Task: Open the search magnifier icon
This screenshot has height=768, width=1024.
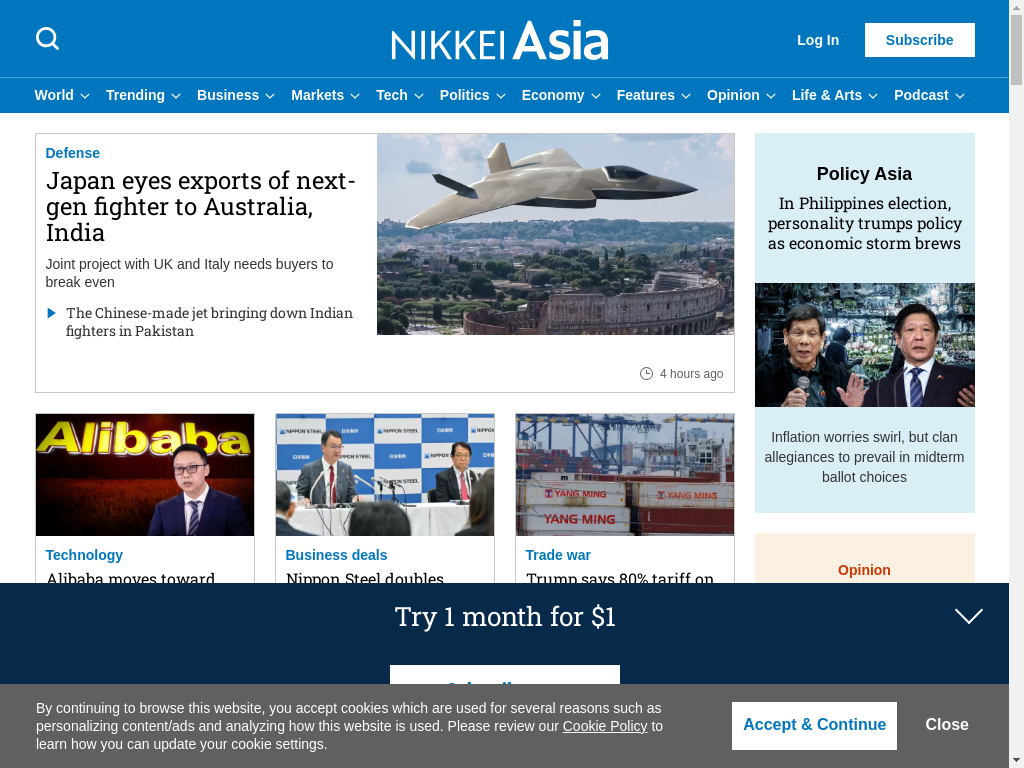Action: pos(47,39)
